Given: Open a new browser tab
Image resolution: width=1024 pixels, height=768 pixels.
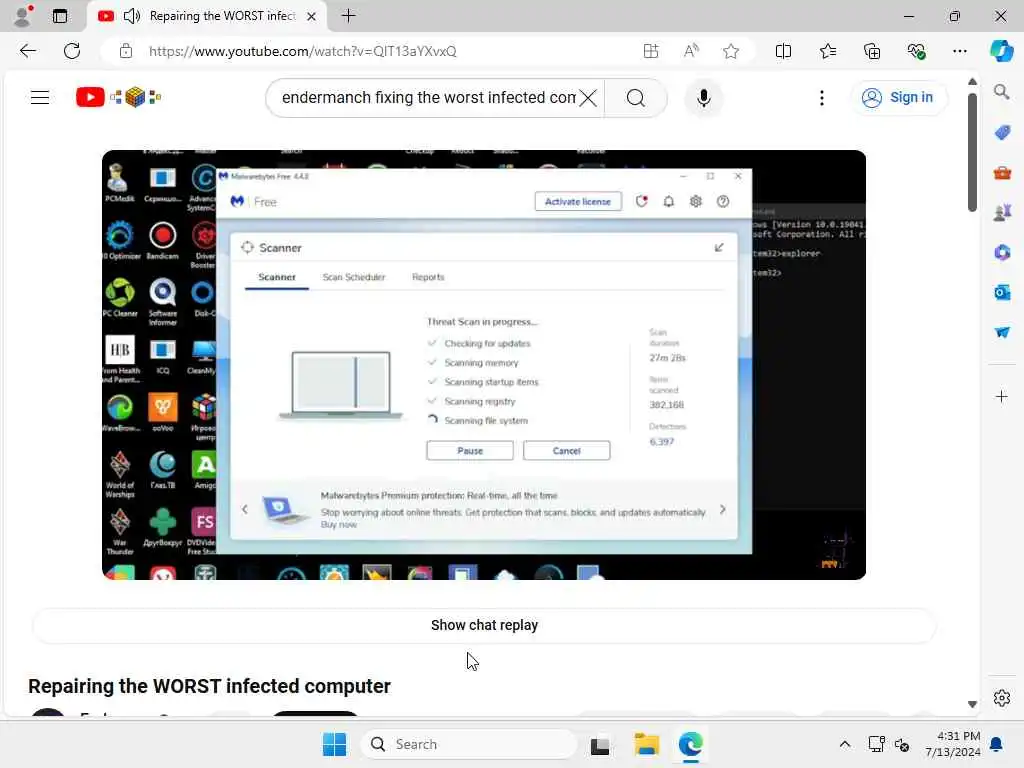Looking at the screenshot, I should 349,16.
